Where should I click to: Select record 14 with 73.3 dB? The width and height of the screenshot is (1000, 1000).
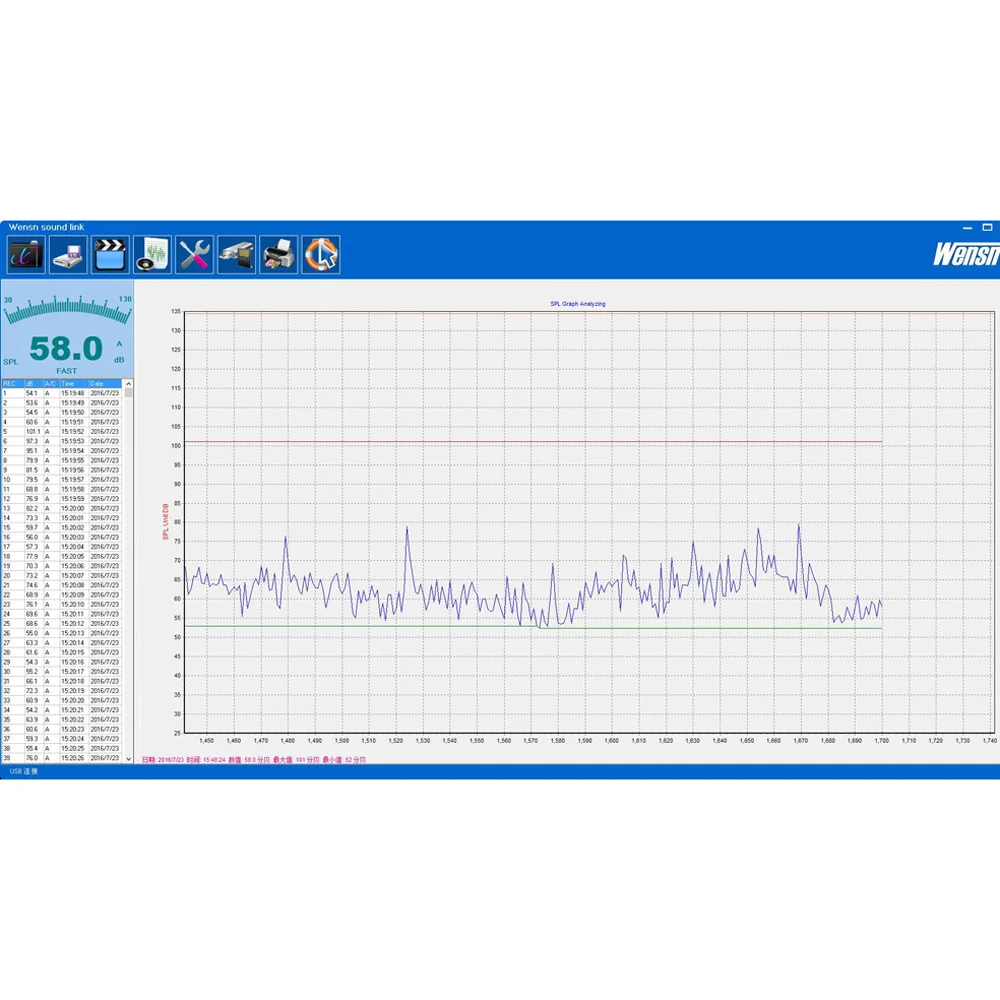point(62,518)
